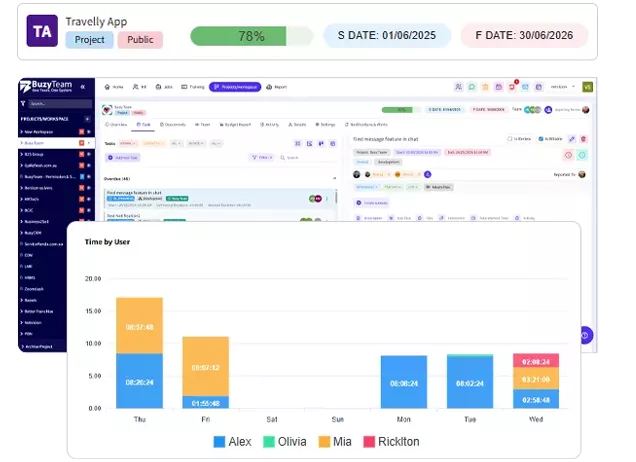Collapse the BuzyTeam sidebar with double-chevron icon
This screenshot has height=462, width=636.
(x=83, y=87)
